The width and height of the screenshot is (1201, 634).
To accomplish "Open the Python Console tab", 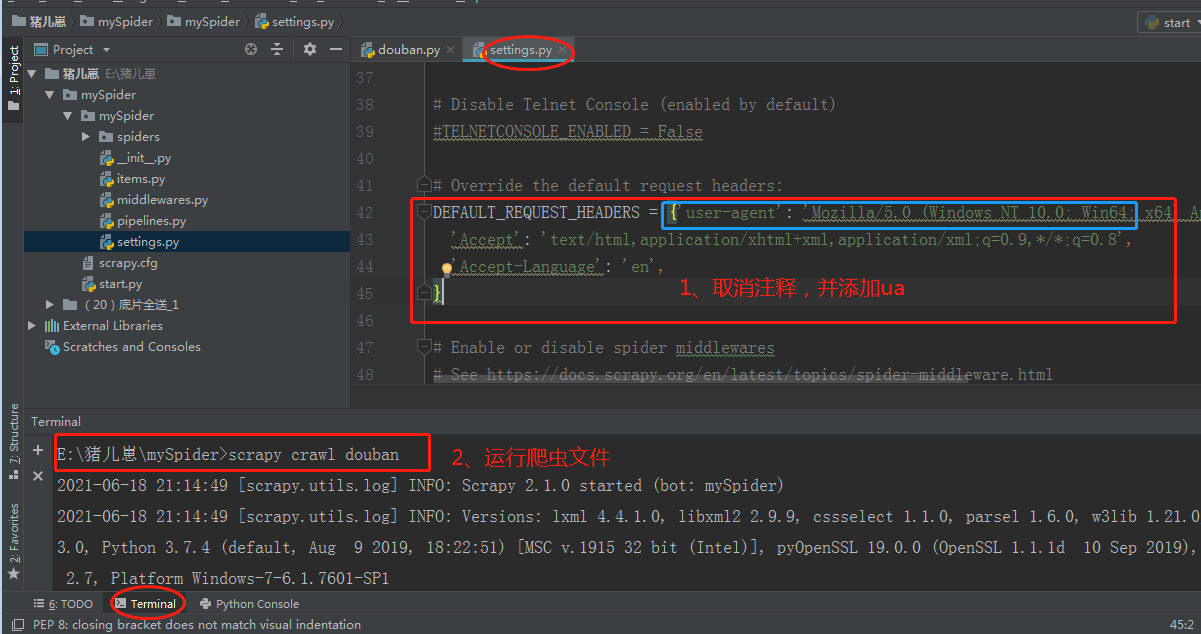I will [x=249, y=604].
